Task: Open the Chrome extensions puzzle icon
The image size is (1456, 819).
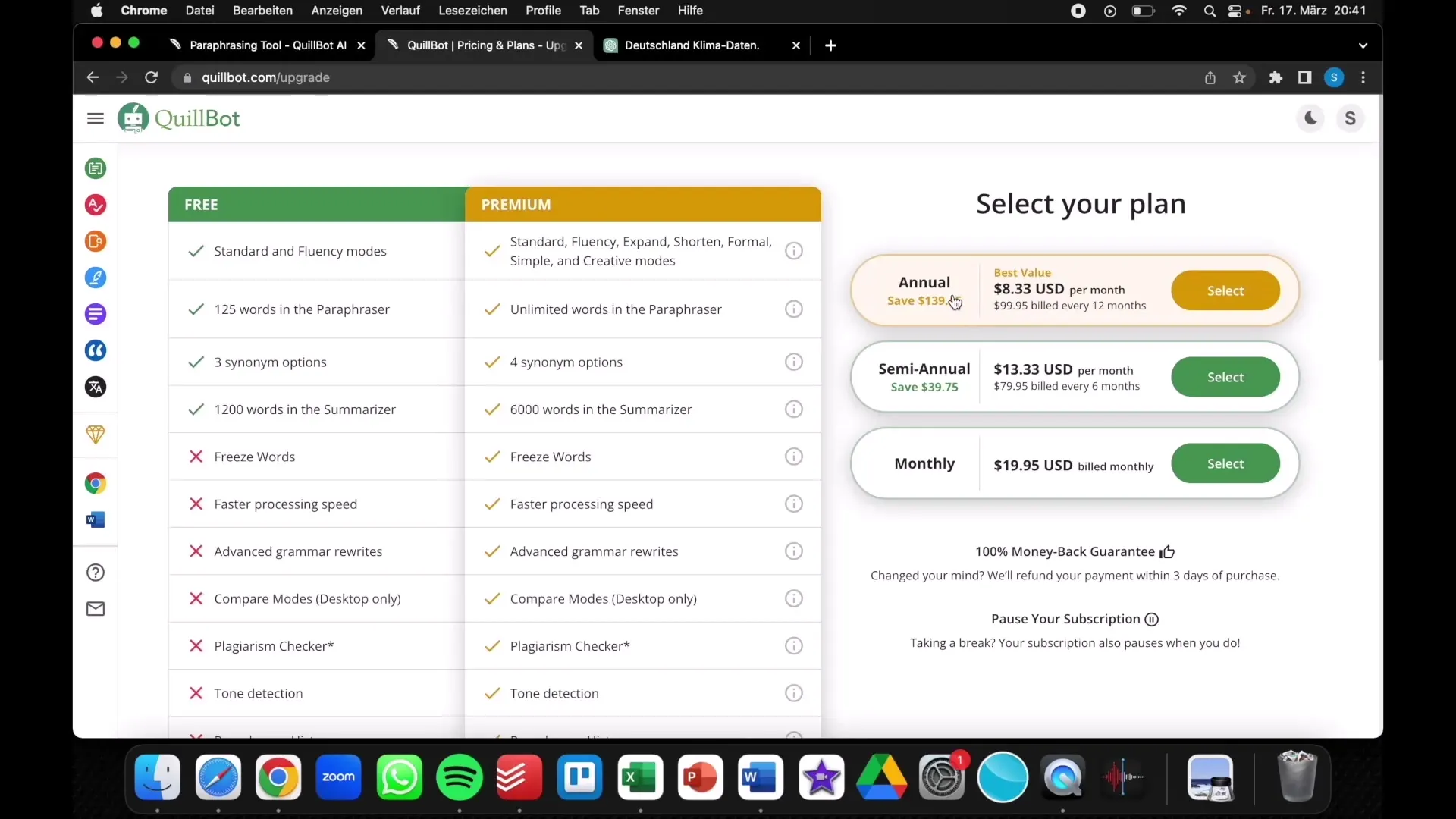Action: (1276, 77)
